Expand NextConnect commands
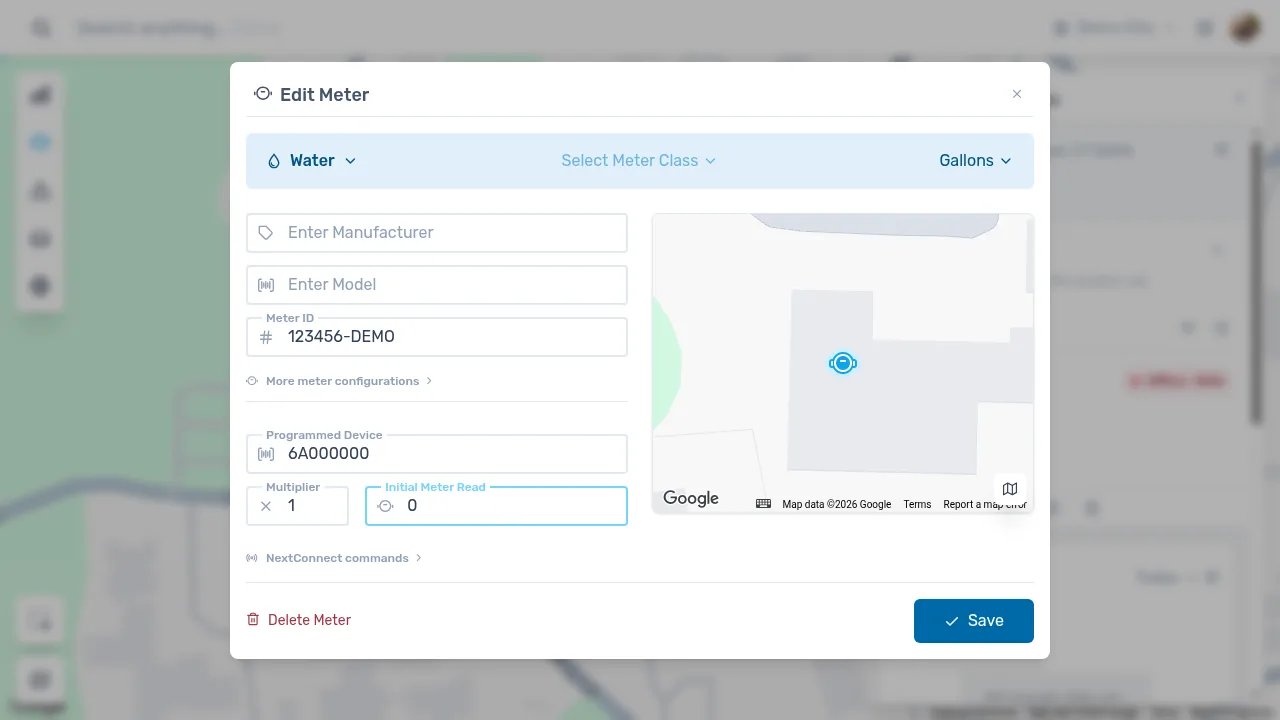The image size is (1280, 720). click(334, 558)
